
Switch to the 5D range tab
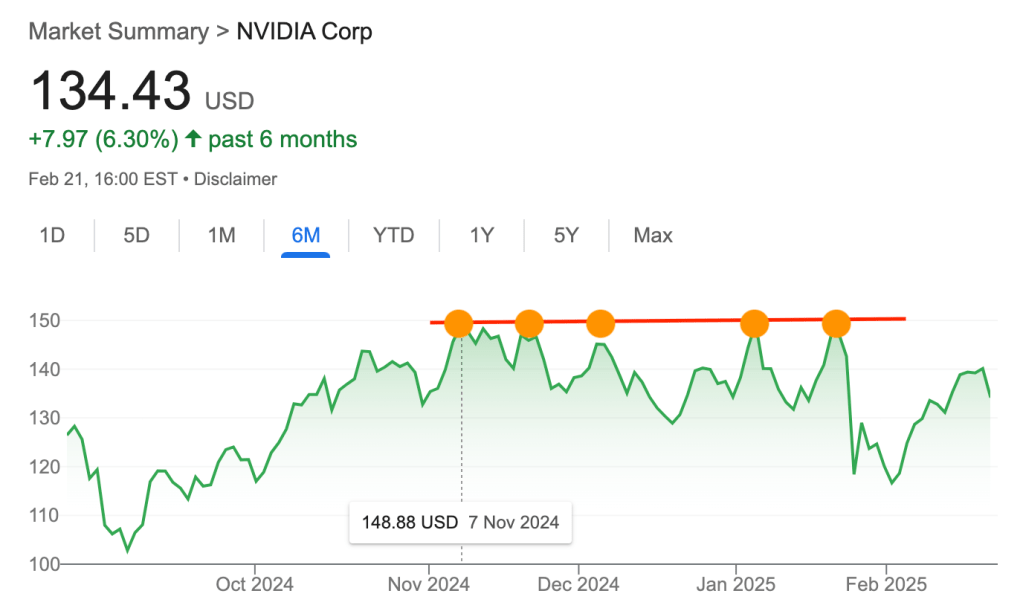pyautogui.click(x=136, y=236)
